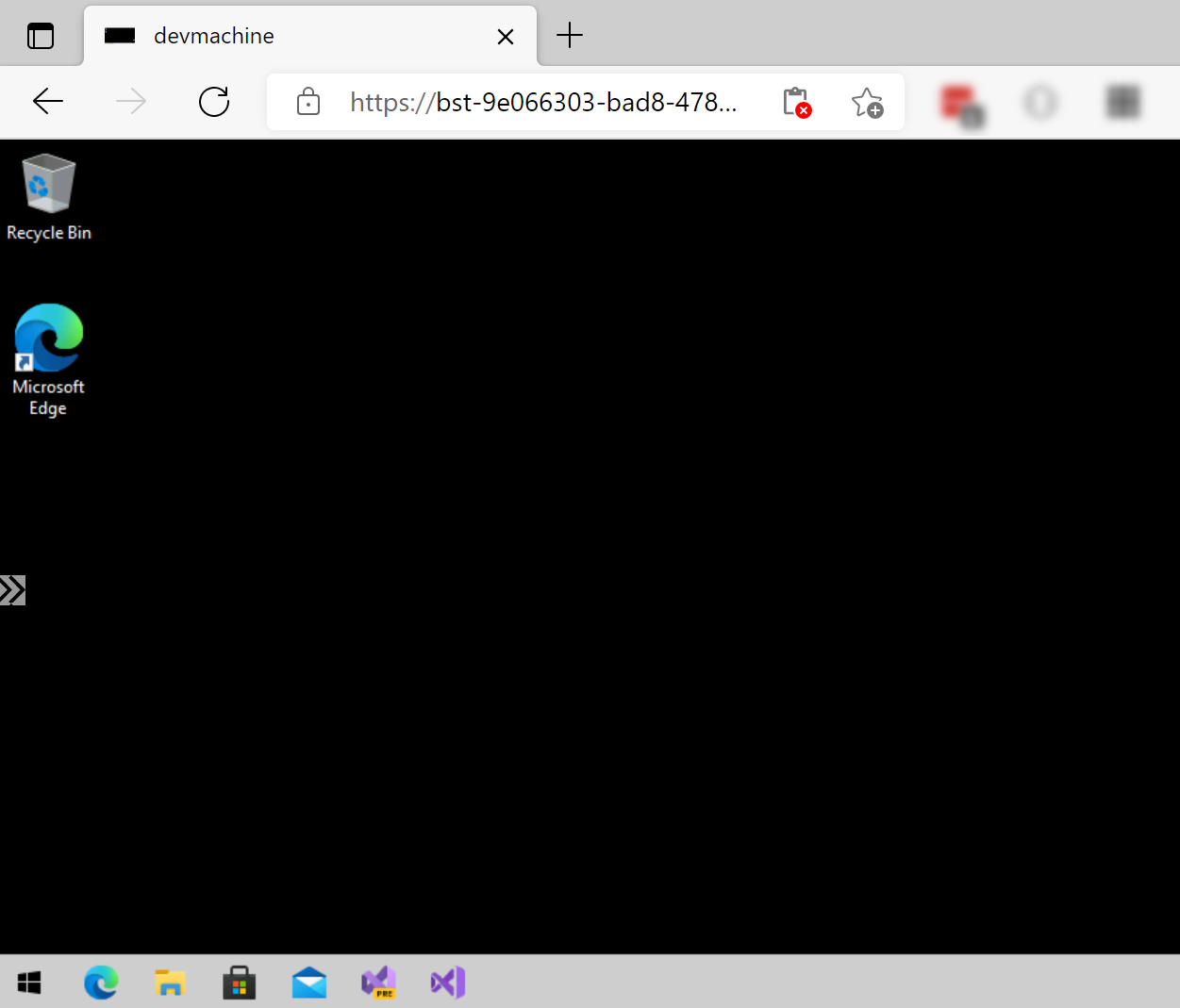Open the Mail app on taskbar
This screenshot has height=1008, width=1180.
(309, 983)
